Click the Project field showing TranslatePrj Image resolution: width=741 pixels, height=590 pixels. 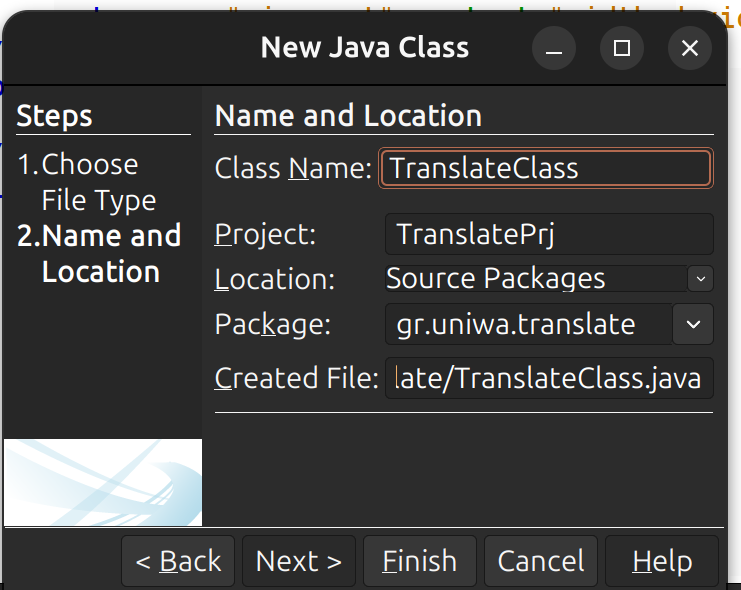click(x=549, y=234)
